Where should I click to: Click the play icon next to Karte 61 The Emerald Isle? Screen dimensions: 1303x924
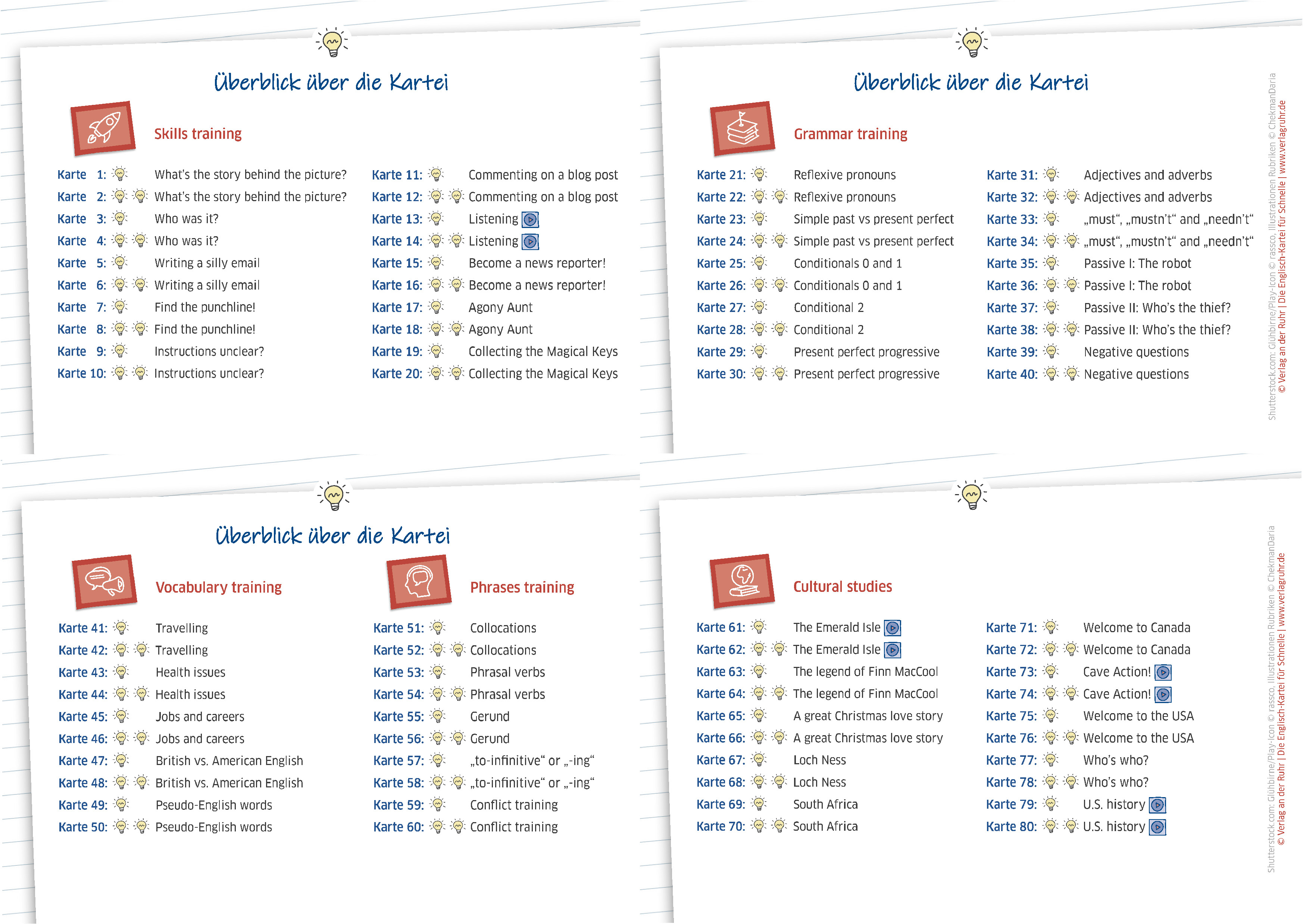pyautogui.click(x=893, y=628)
